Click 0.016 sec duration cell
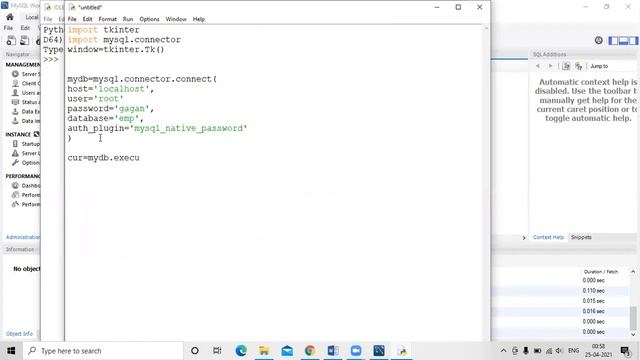Screen dimensions: 640x360 593,311
